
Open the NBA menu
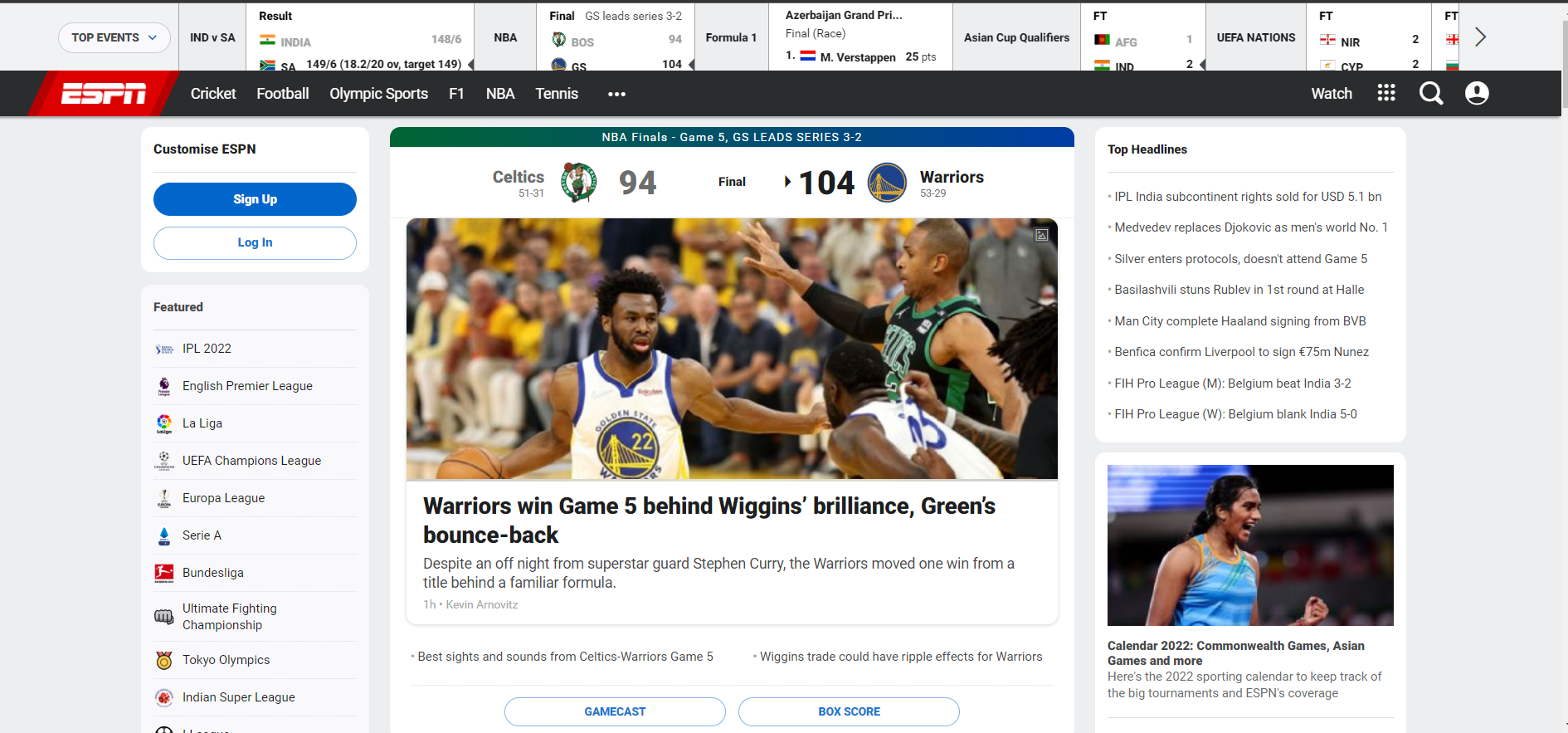click(x=500, y=94)
